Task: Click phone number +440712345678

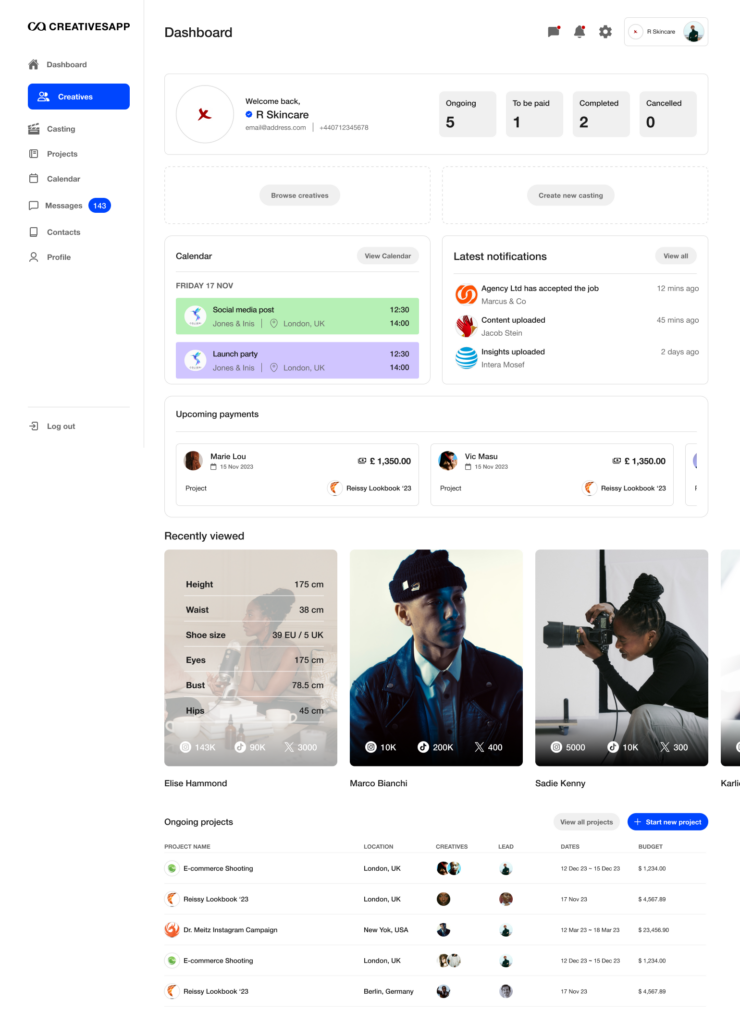Action: click(344, 128)
